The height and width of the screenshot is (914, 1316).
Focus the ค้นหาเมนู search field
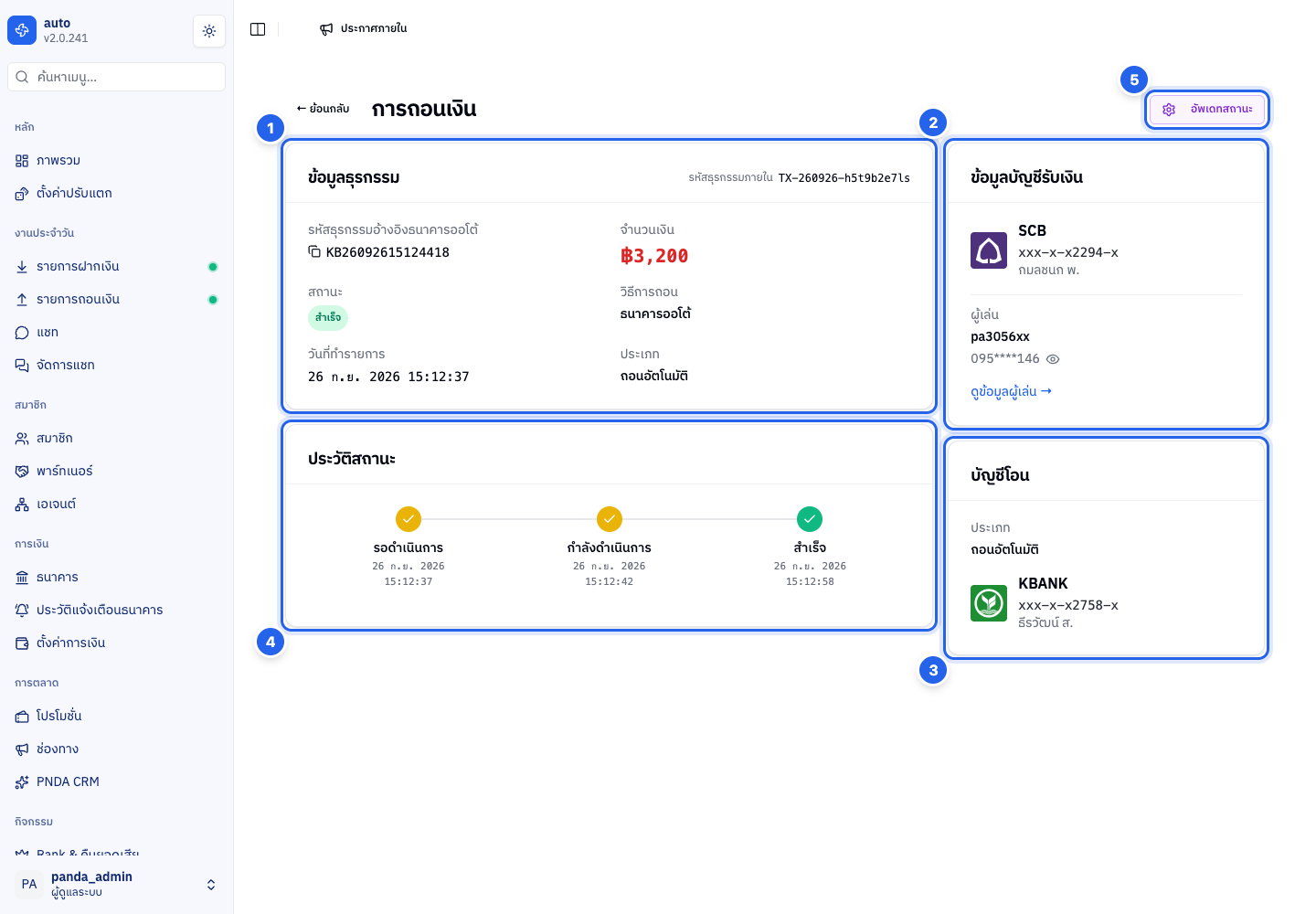pyautogui.click(x=116, y=77)
